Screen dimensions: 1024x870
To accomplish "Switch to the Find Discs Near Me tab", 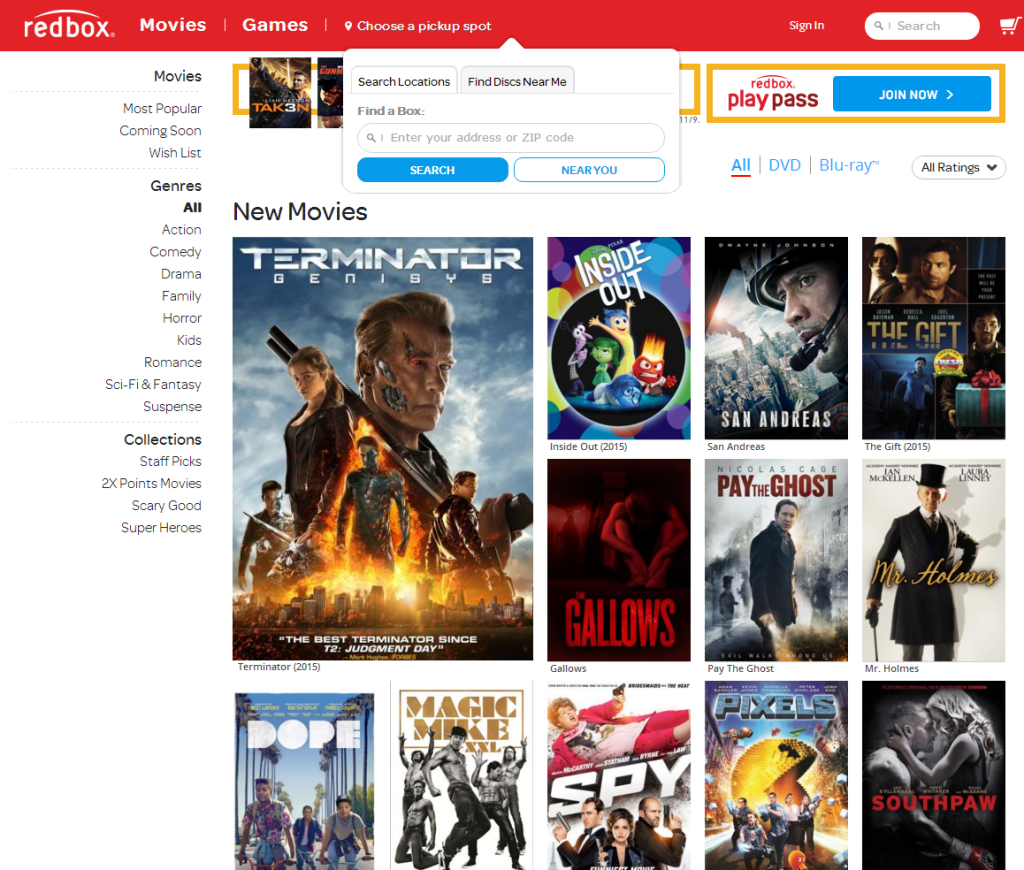I will [x=517, y=81].
